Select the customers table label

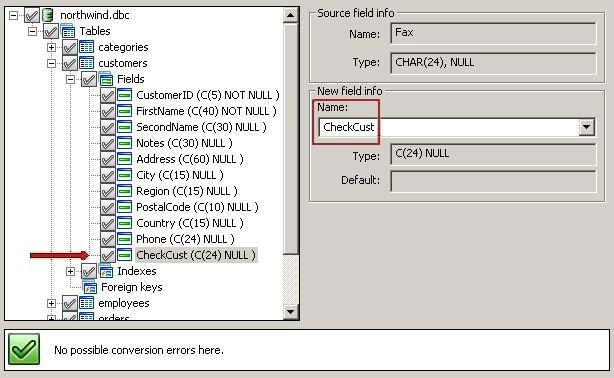[x=123, y=63]
